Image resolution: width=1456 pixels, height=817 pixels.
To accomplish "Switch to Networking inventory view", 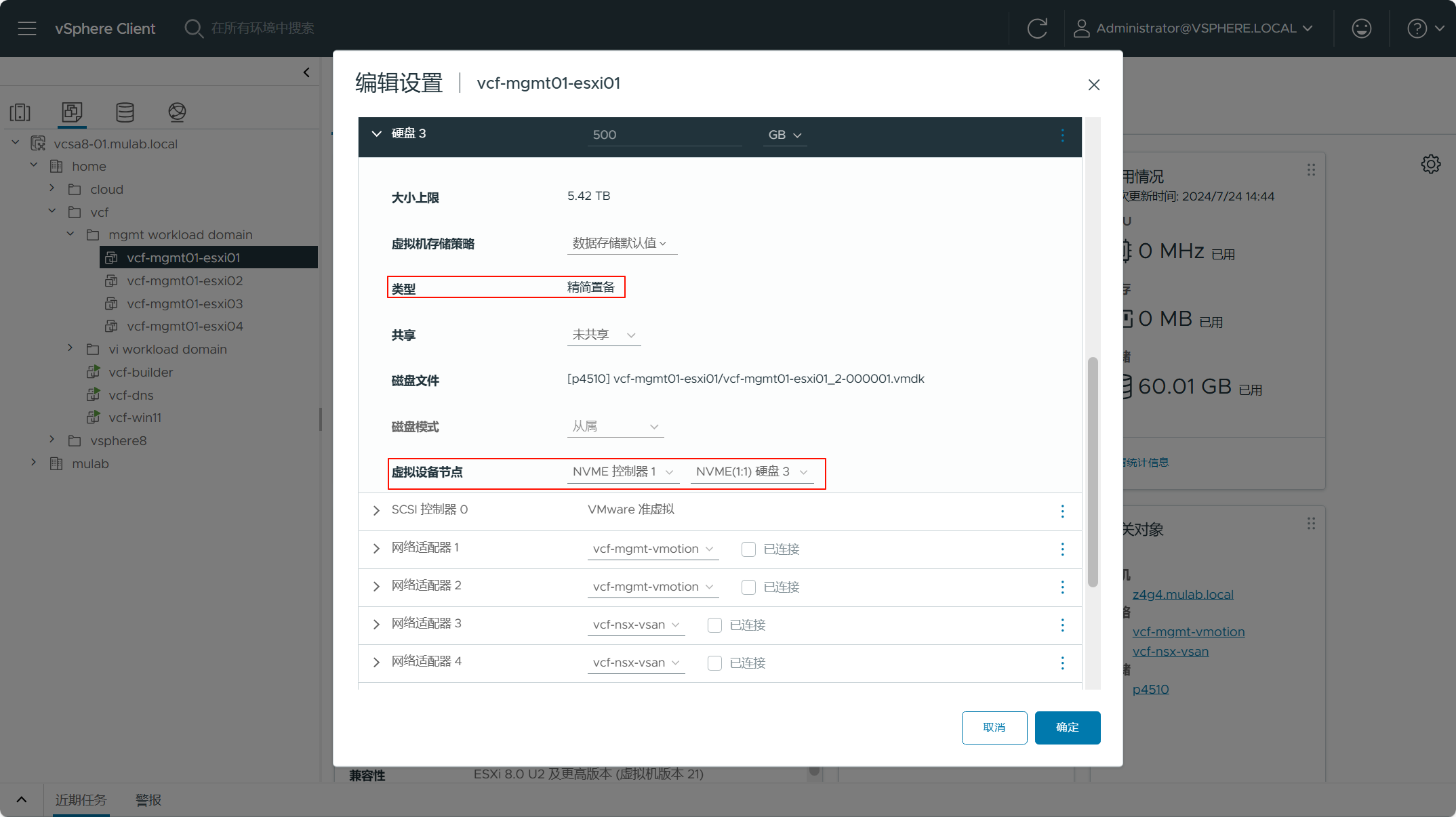I will tap(177, 112).
